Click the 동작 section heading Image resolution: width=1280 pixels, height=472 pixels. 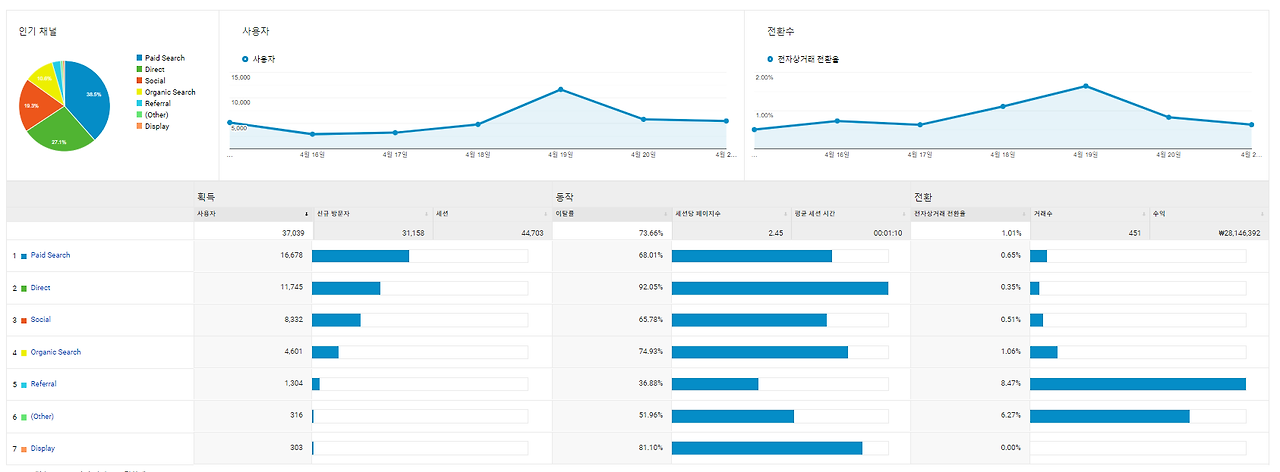point(565,197)
